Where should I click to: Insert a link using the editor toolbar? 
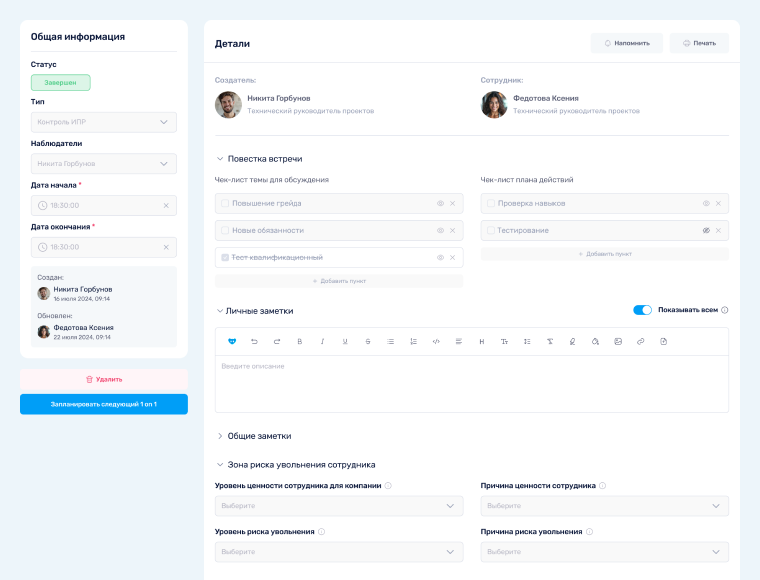coord(641,341)
